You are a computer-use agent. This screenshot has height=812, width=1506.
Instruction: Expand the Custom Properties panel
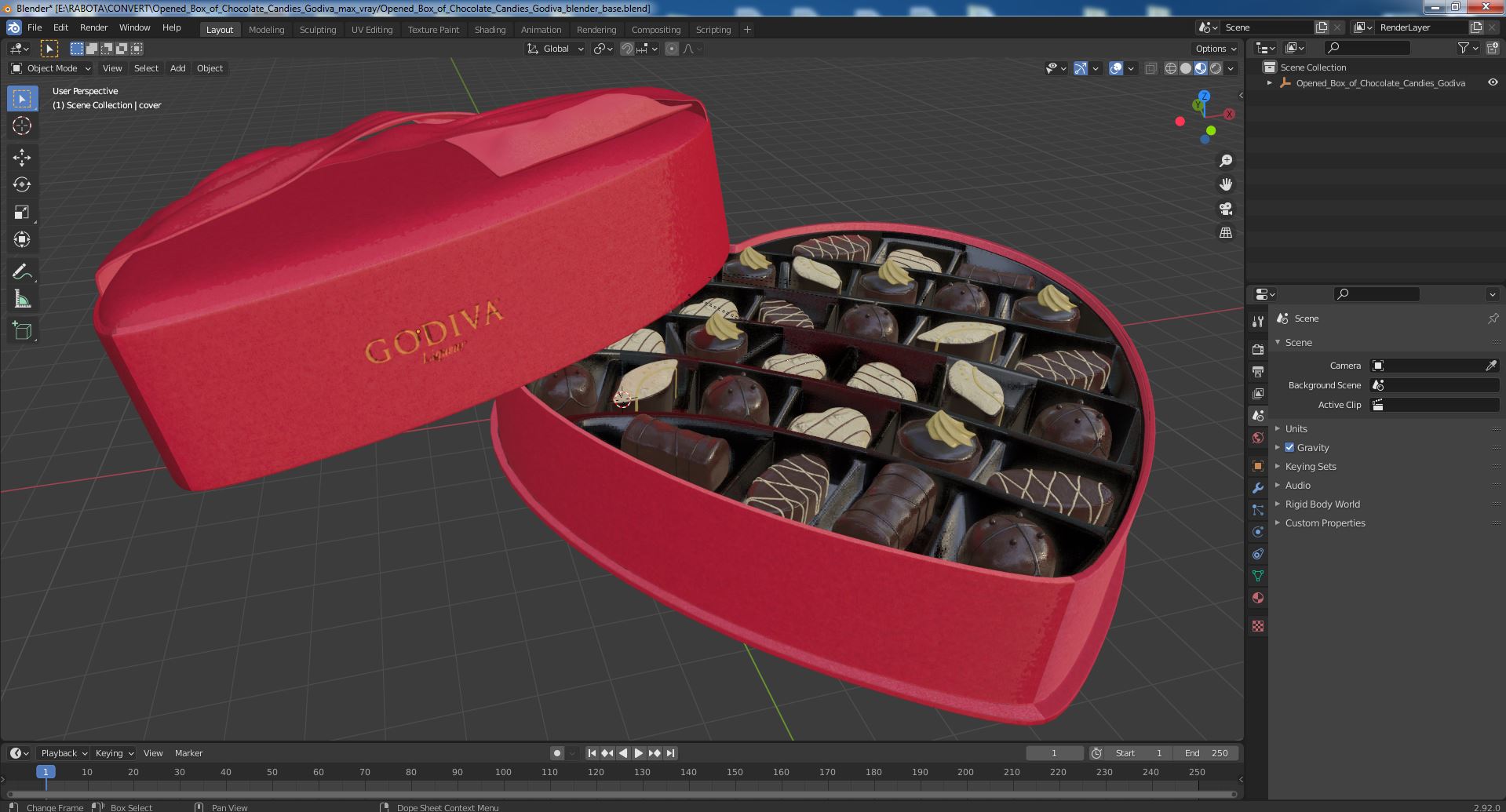pos(1325,523)
